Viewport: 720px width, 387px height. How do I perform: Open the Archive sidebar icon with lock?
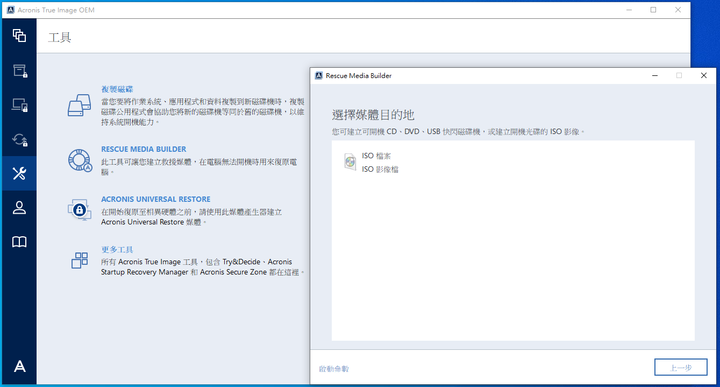(x=19, y=71)
